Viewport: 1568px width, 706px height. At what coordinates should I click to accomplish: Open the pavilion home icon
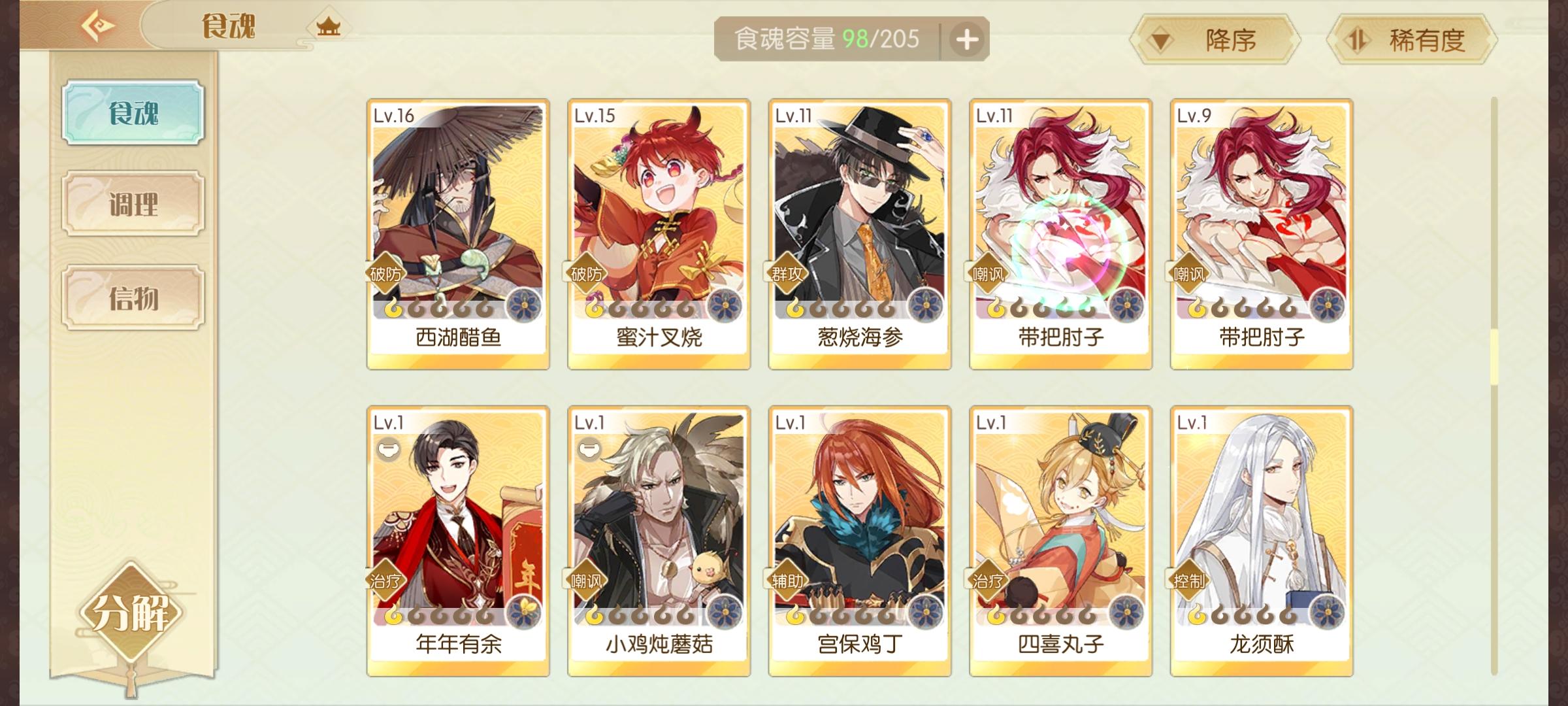tap(328, 27)
